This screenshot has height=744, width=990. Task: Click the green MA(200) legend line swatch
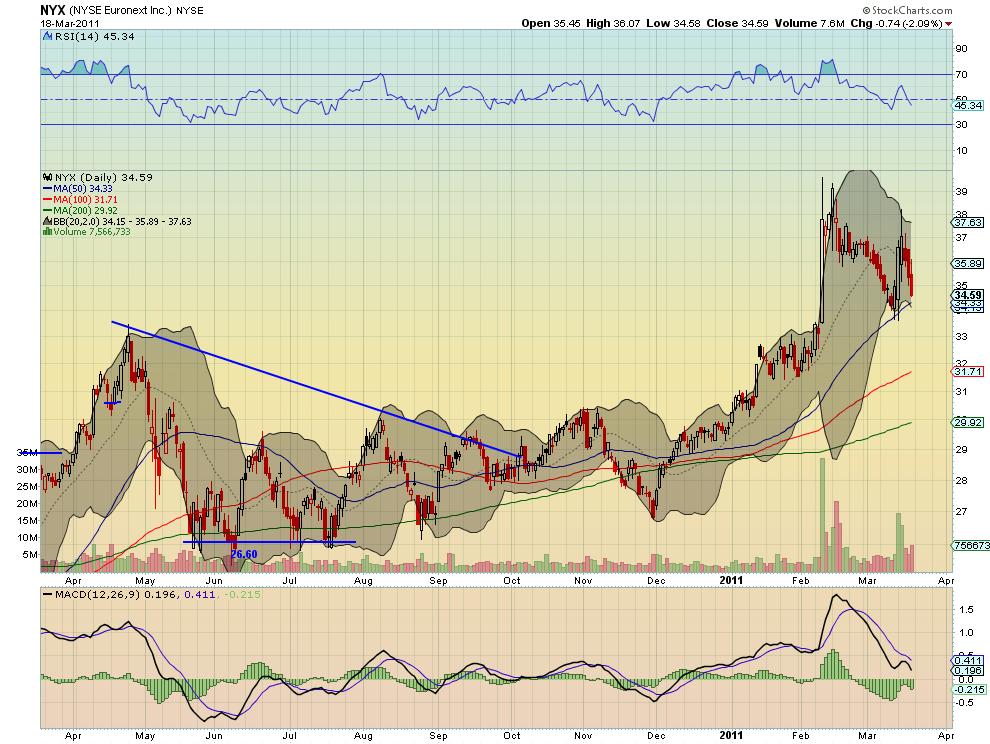47,210
